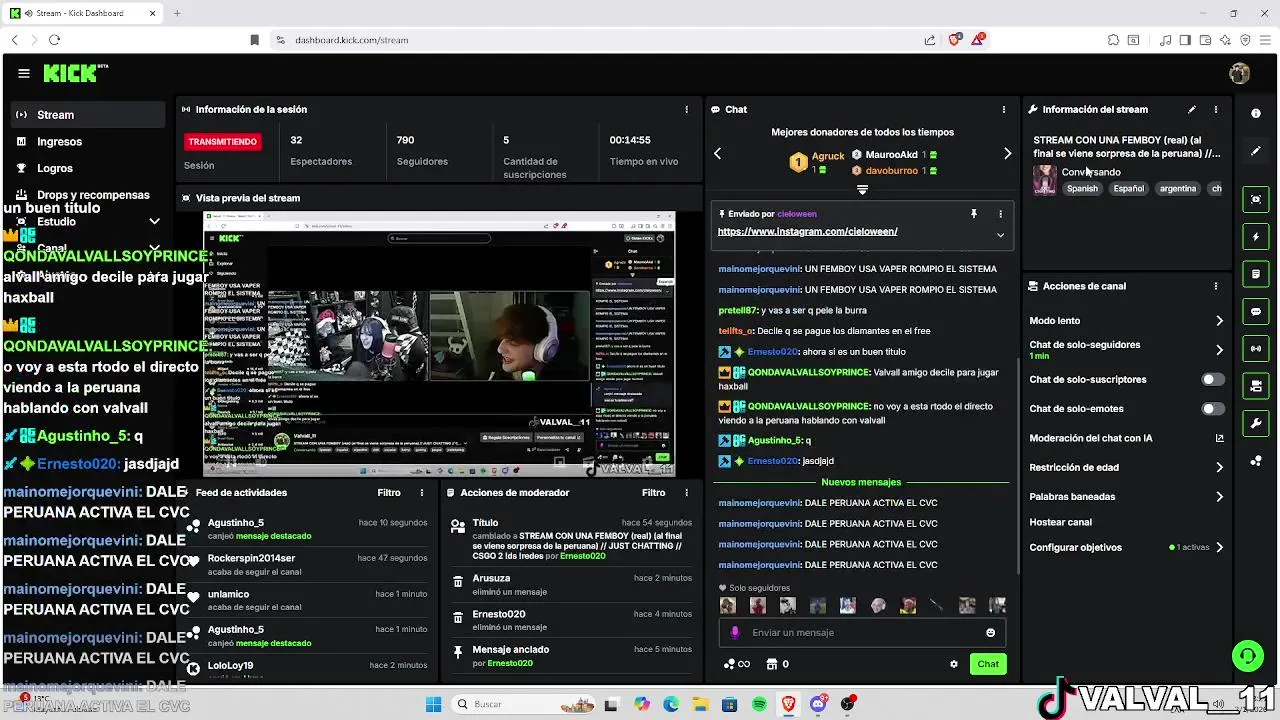Expand Restricción de edad settings
1280x720 pixels.
[x=1219, y=467]
